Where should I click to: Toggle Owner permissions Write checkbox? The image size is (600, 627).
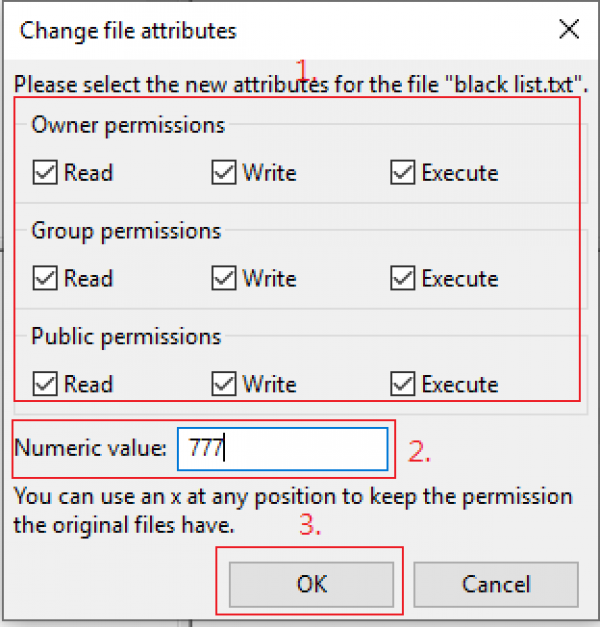[x=223, y=173]
